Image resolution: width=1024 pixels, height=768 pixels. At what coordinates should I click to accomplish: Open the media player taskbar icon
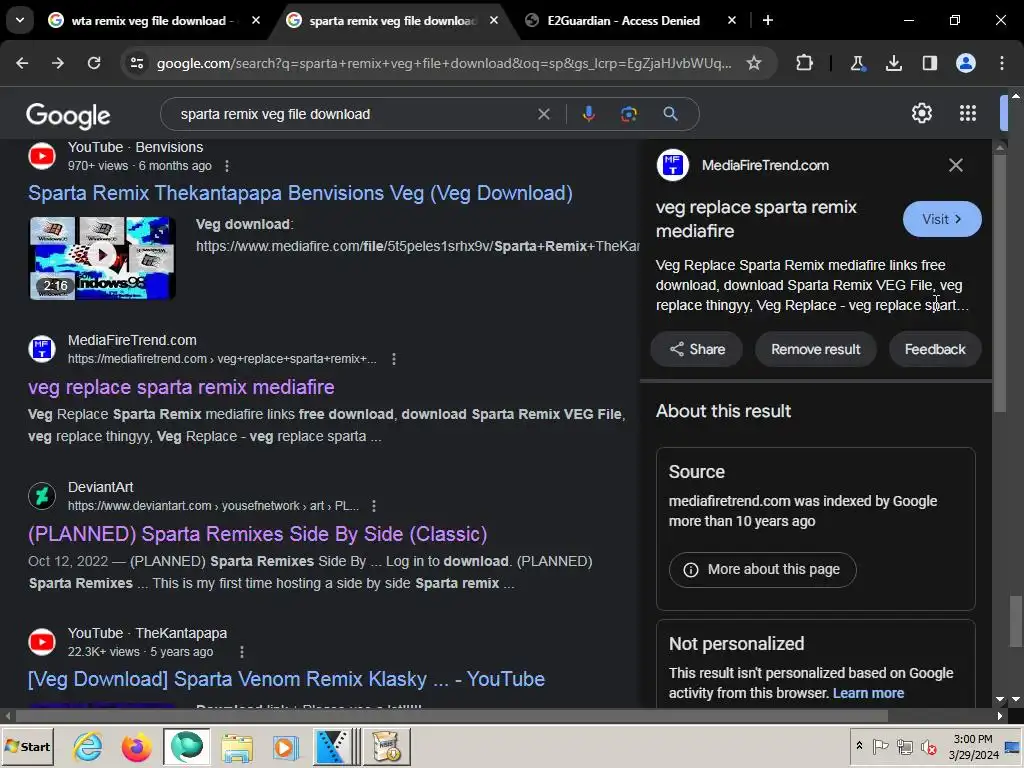285,747
